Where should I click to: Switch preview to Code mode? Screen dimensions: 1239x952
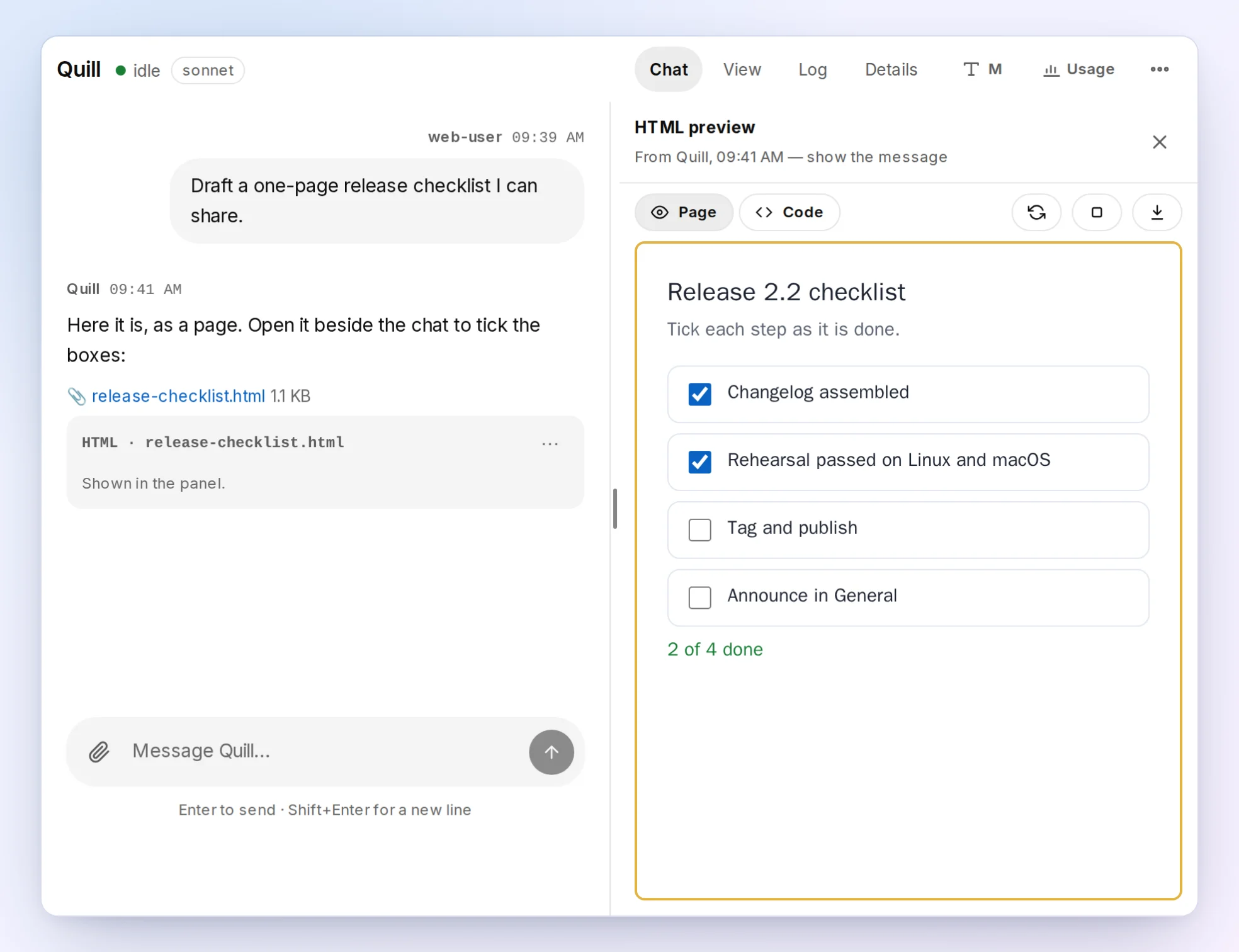coord(789,212)
